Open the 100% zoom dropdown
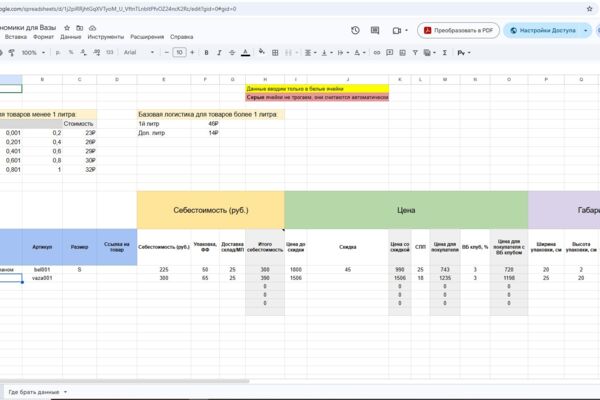Viewport: 600px width, 400px height. click(33, 52)
